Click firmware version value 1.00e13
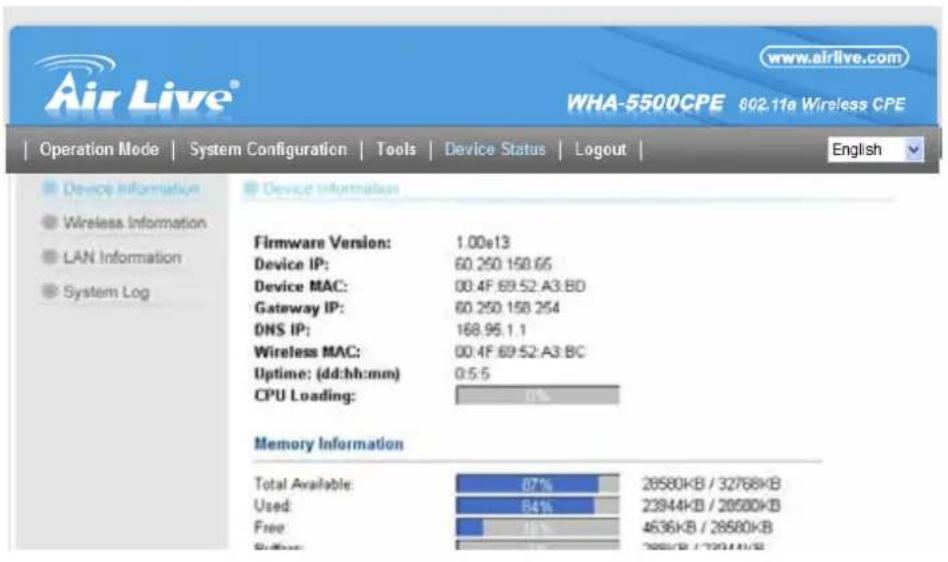 click(x=482, y=243)
